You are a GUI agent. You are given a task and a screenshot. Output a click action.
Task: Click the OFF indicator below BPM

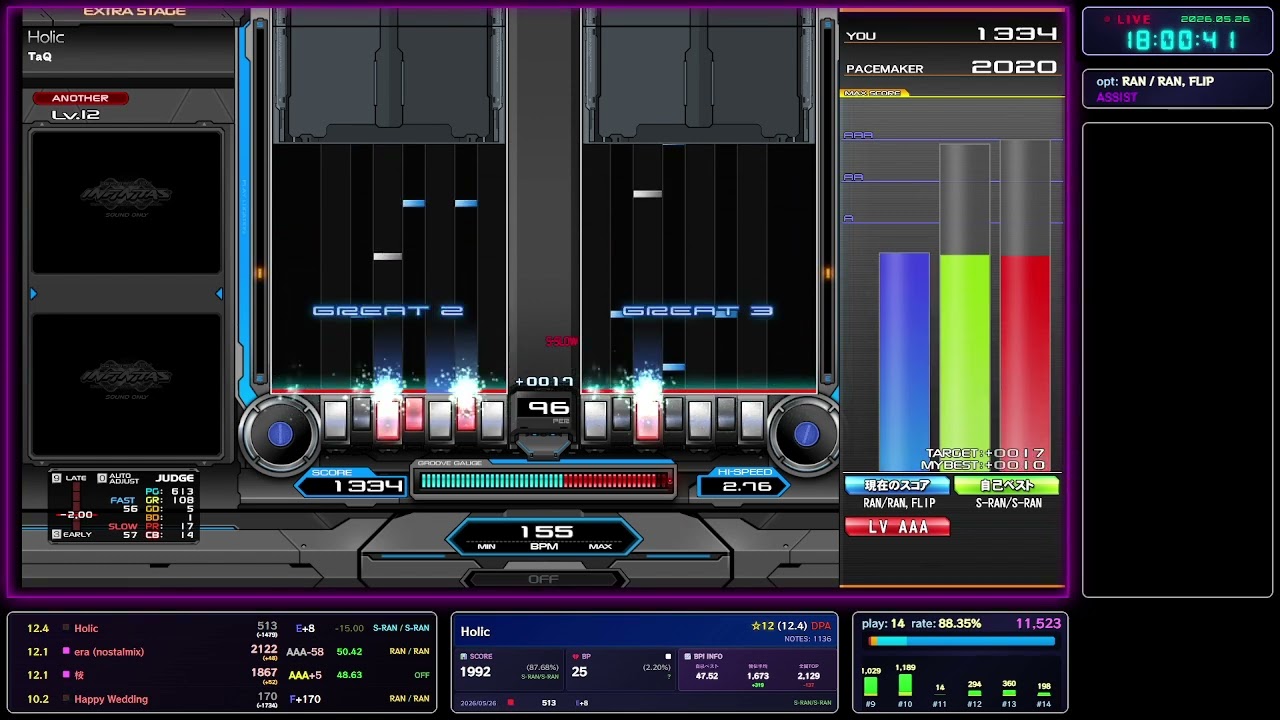pyautogui.click(x=543, y=579)
